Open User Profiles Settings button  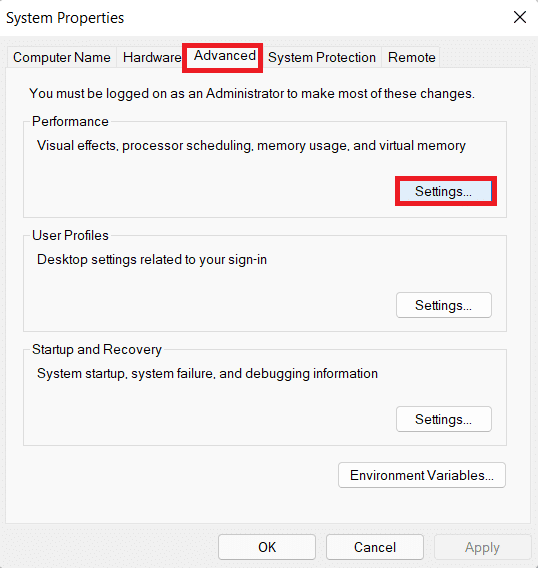pyautogui.click(x=444, y=305)
